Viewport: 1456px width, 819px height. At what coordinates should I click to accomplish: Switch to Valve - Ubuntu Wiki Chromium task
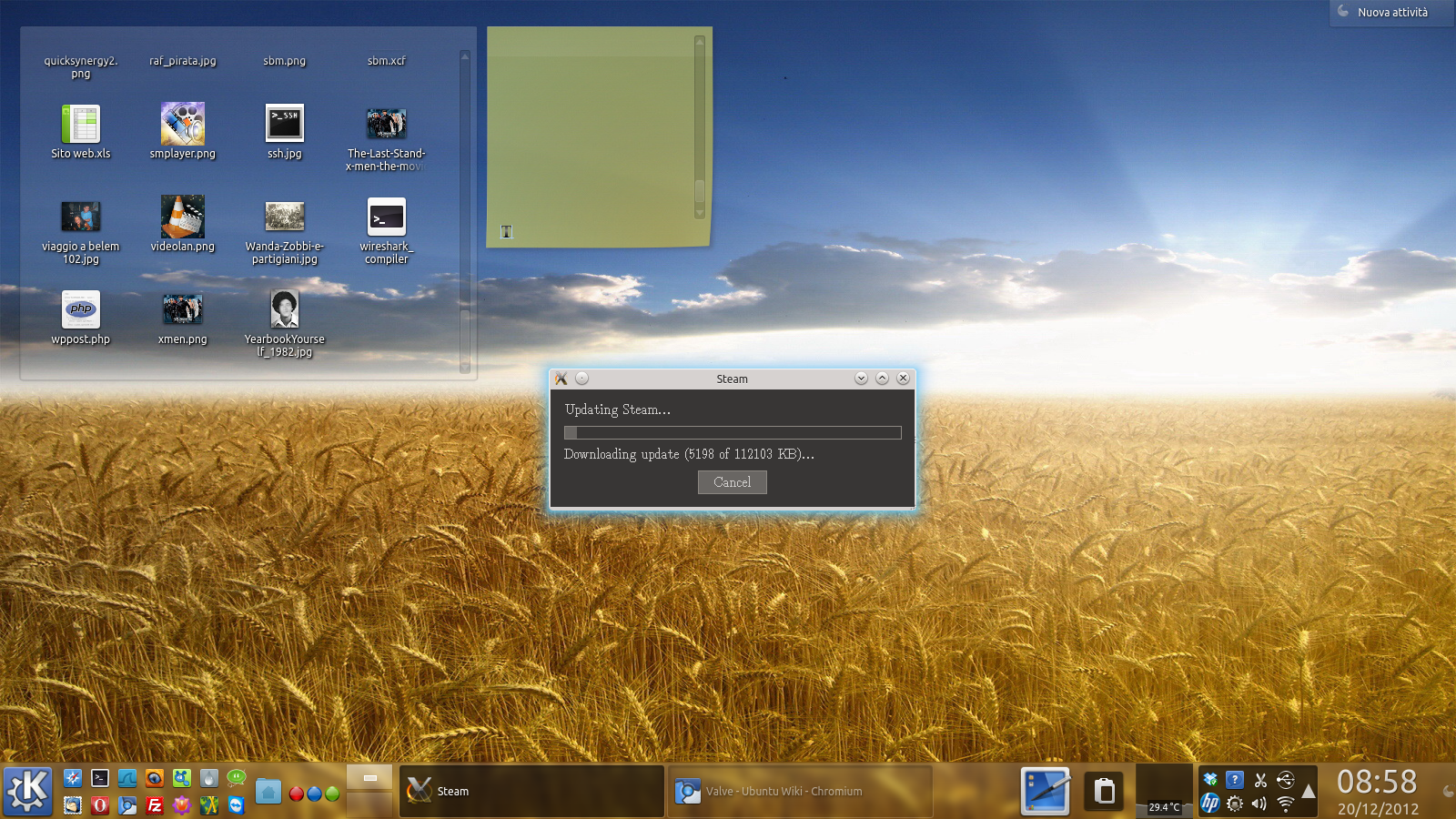coord(801,791)
